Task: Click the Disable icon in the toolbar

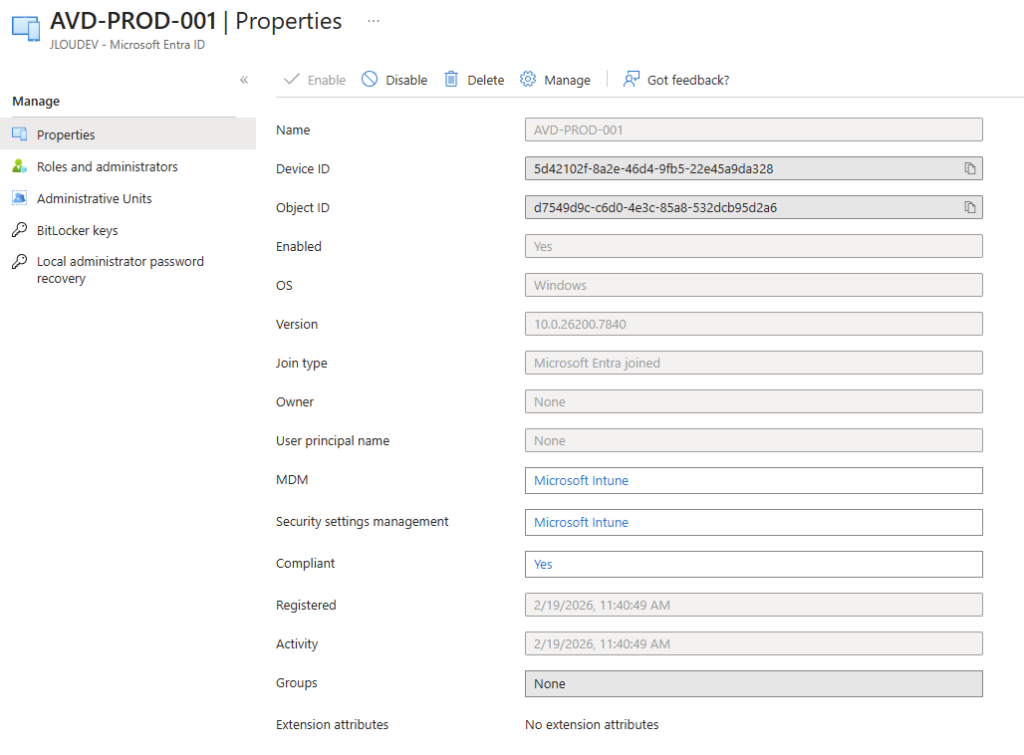Action: tap(370, 80)
